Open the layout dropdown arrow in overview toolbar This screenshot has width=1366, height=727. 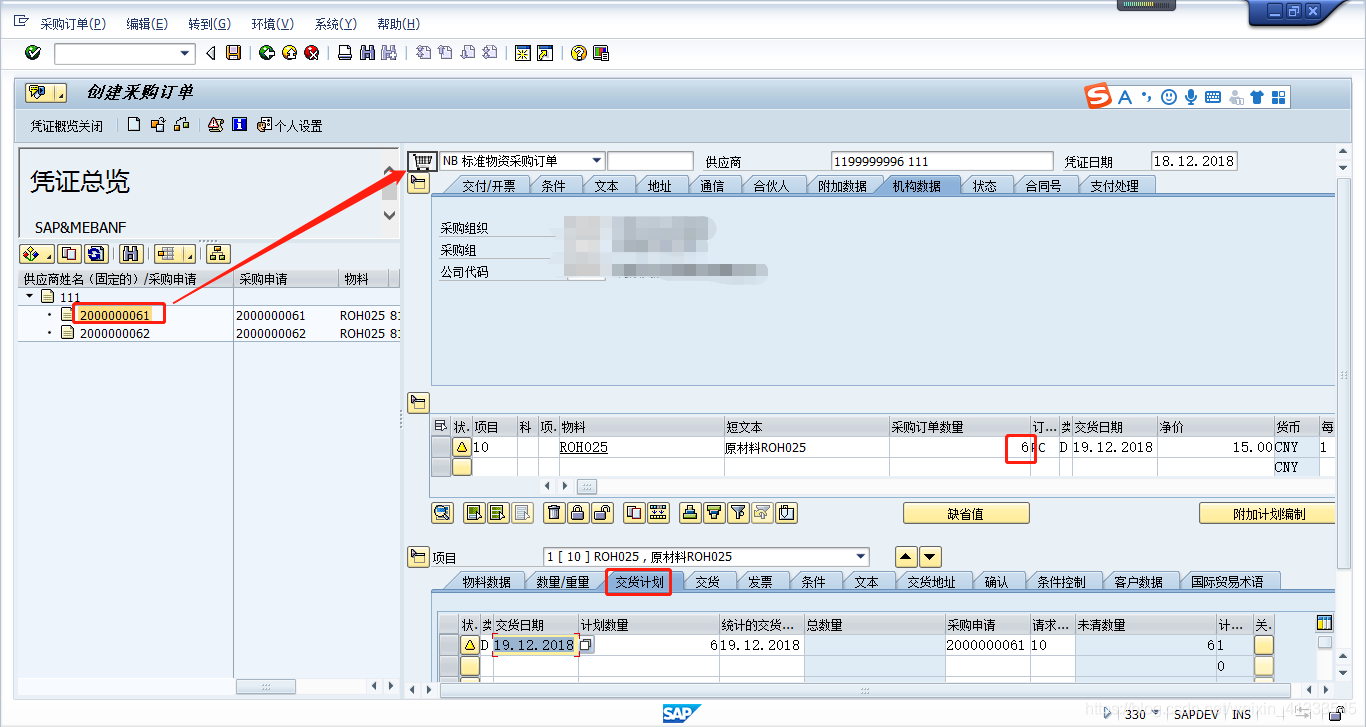click(190, 254)
